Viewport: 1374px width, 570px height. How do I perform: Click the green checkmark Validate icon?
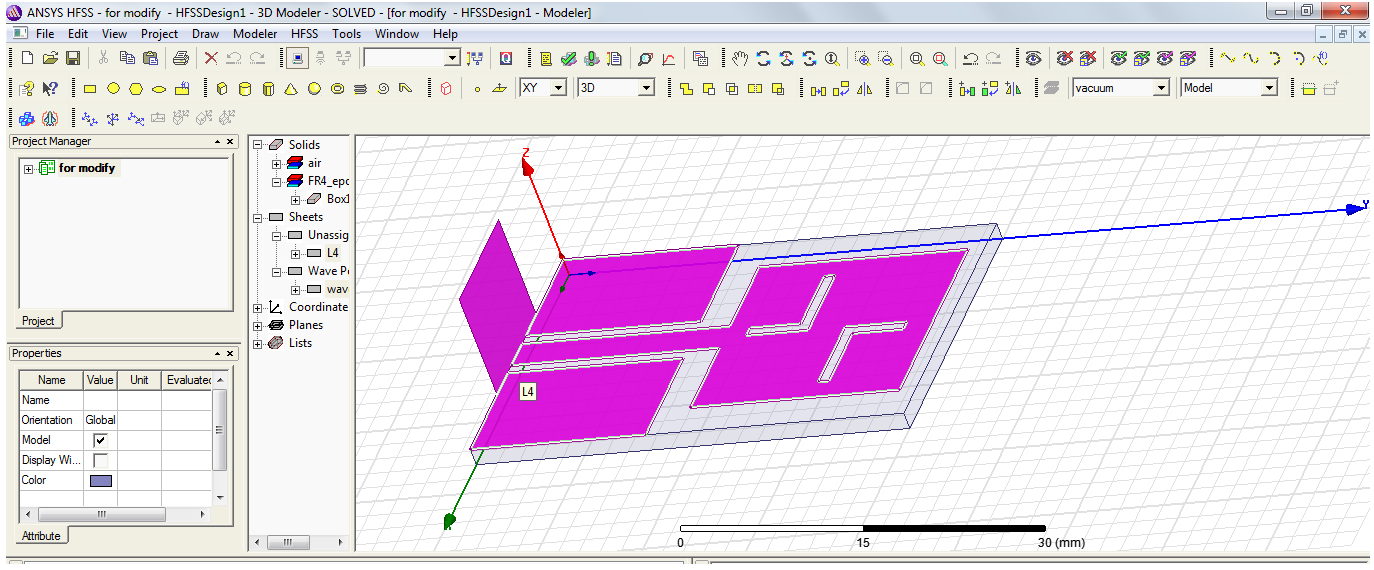tap(568, 58)
